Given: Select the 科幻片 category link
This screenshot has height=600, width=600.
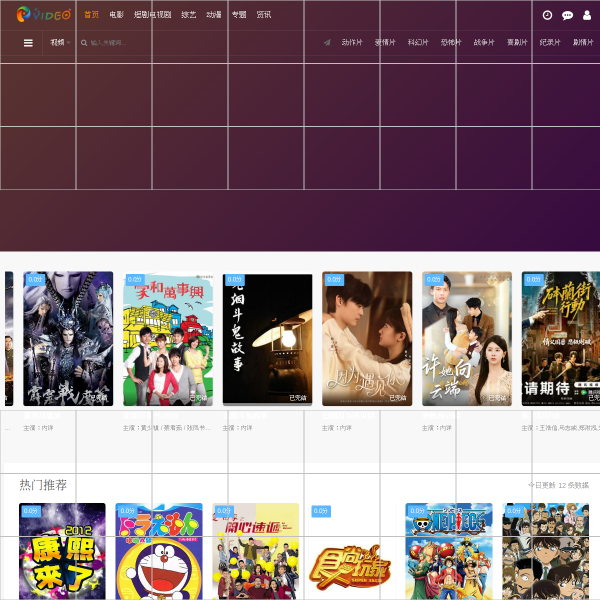Looking at the screenshot, I should 418,42.
